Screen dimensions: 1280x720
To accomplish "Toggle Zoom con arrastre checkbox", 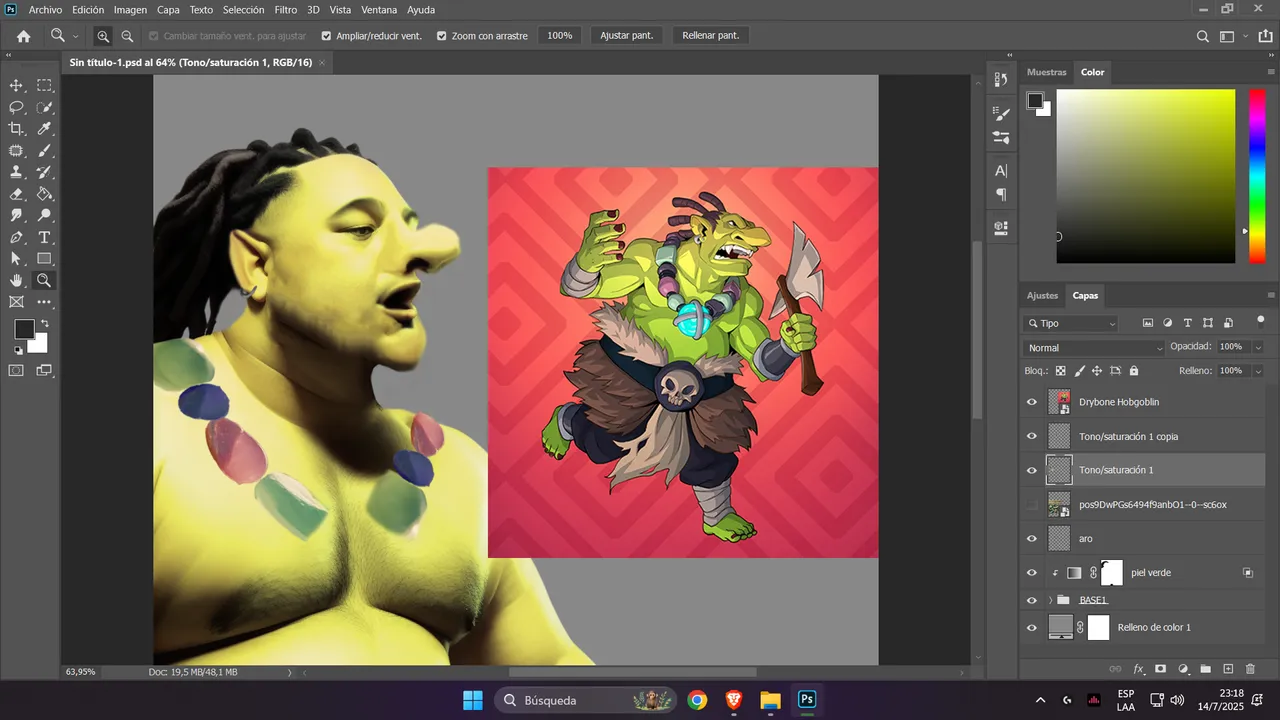I will [x=442, y=36].
